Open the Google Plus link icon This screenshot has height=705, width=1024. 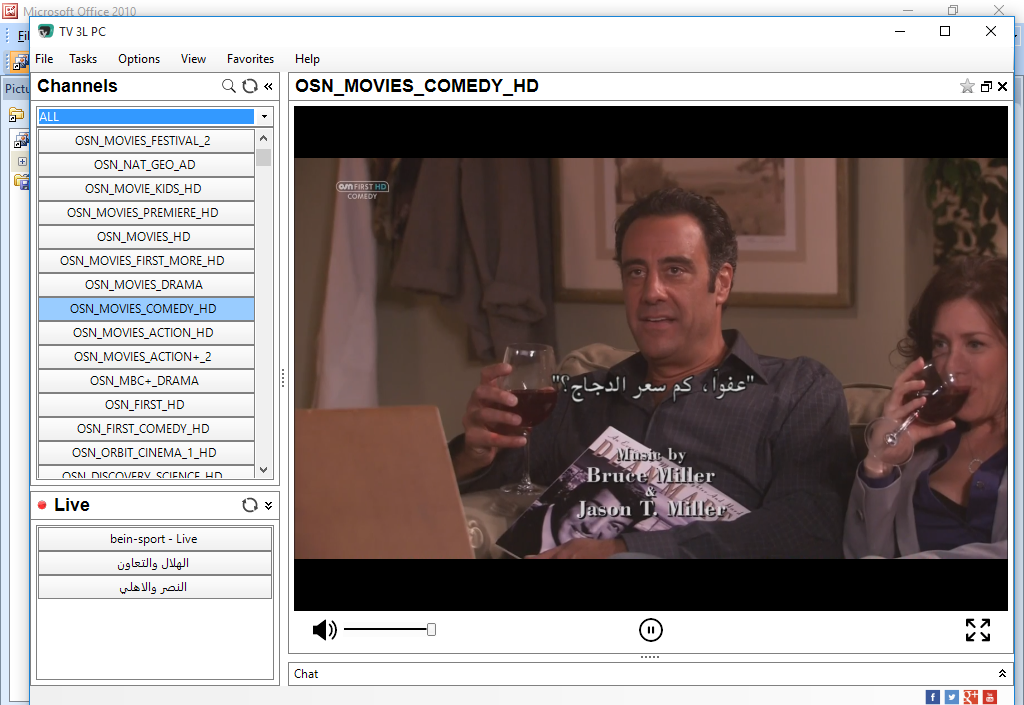(x=970, y=697)
